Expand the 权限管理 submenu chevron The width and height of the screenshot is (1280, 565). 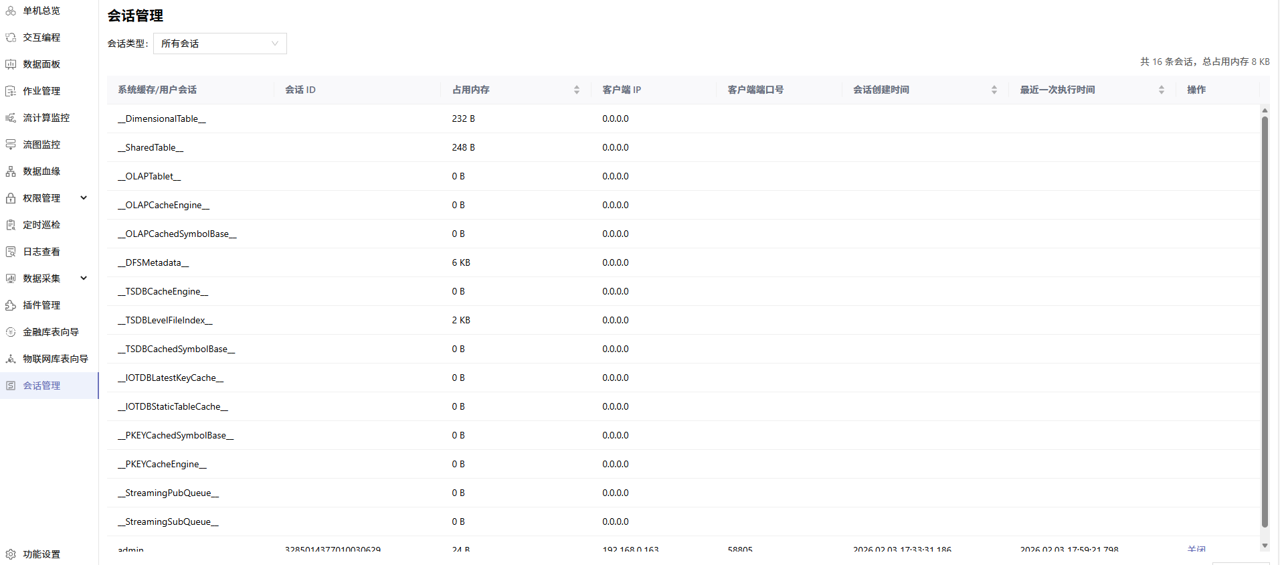(84, 198)
